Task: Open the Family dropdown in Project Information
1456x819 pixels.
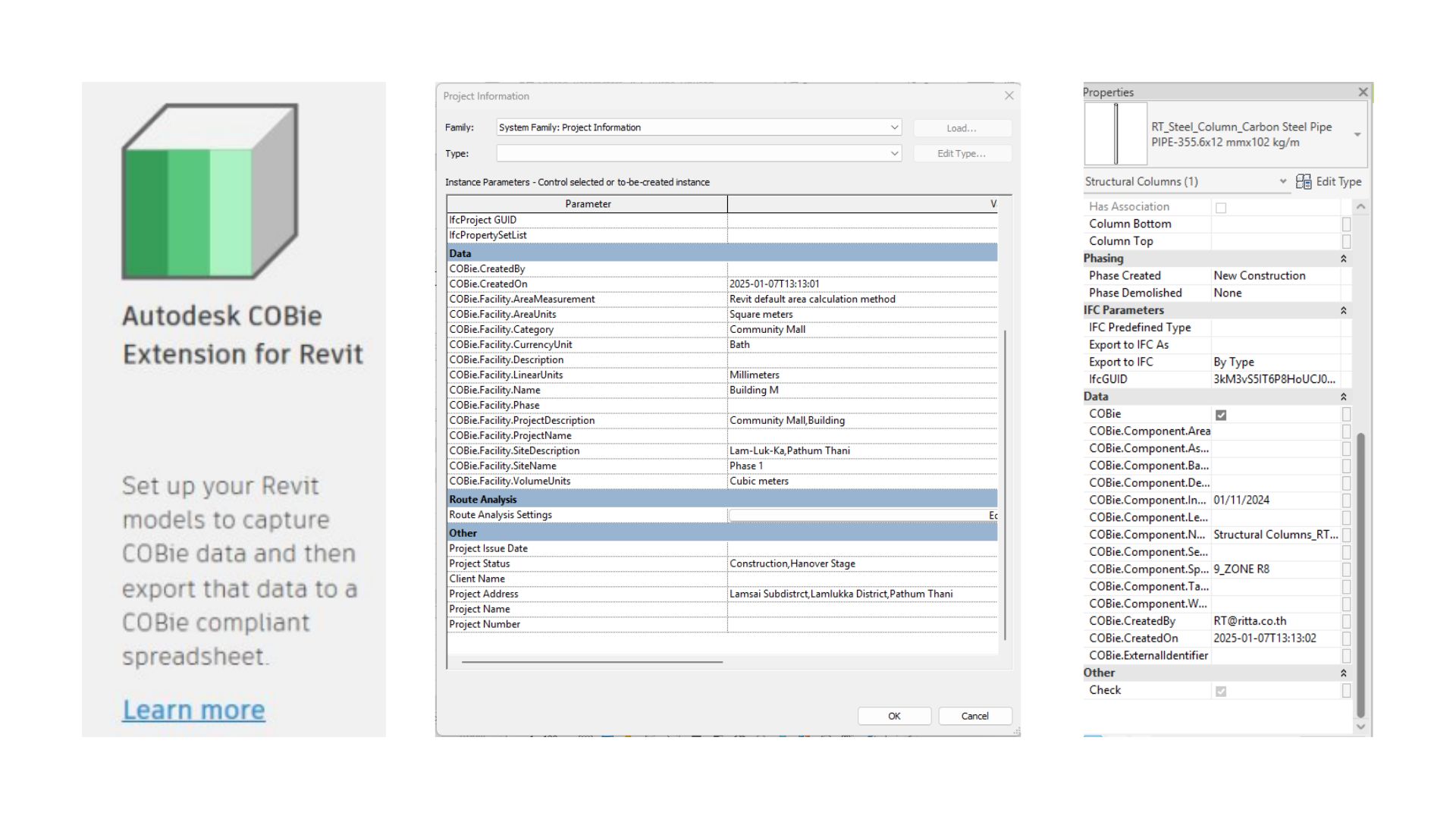Action: [699, 127]
